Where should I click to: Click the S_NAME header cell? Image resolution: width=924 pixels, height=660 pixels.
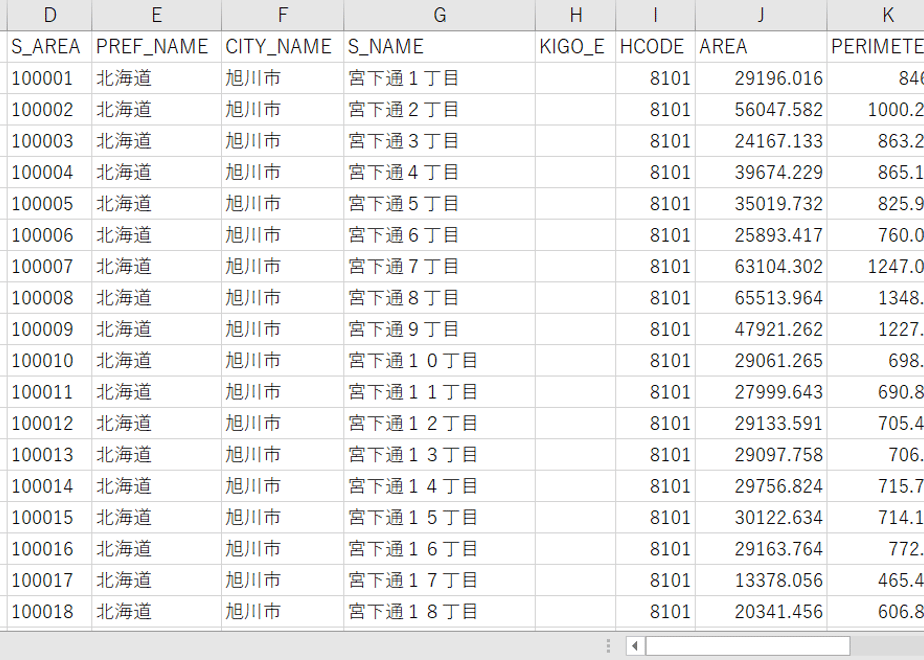tap(440, 47)
